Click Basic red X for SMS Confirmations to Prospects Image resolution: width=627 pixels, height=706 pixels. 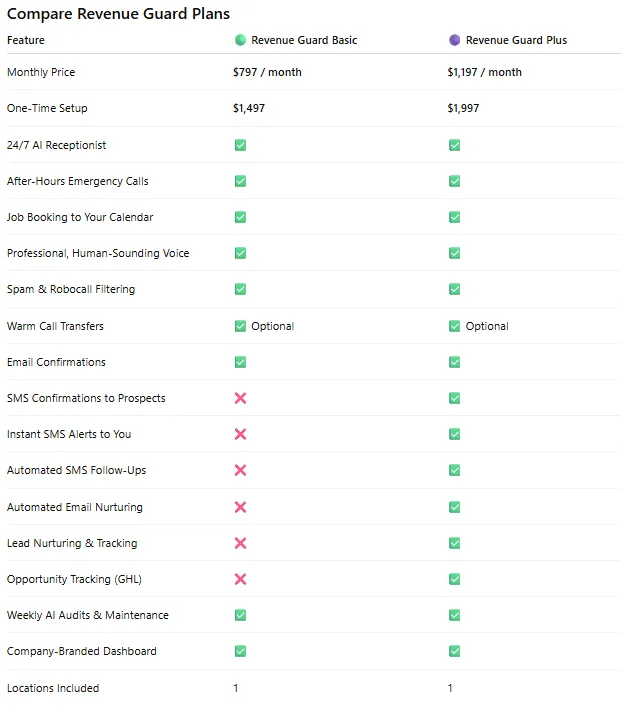coord(240,398)
